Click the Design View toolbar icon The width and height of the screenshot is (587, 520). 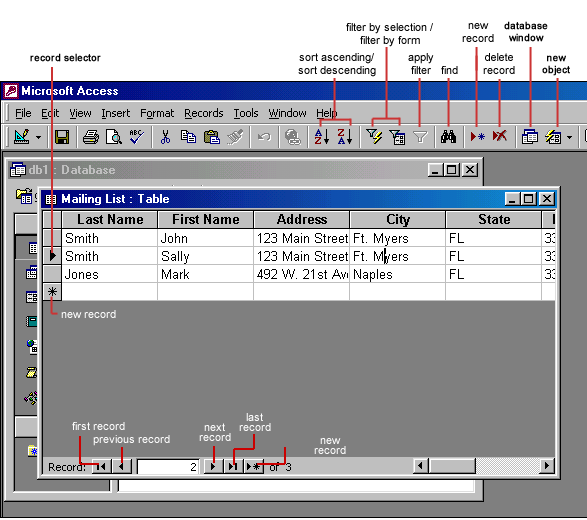pos(22,137)
